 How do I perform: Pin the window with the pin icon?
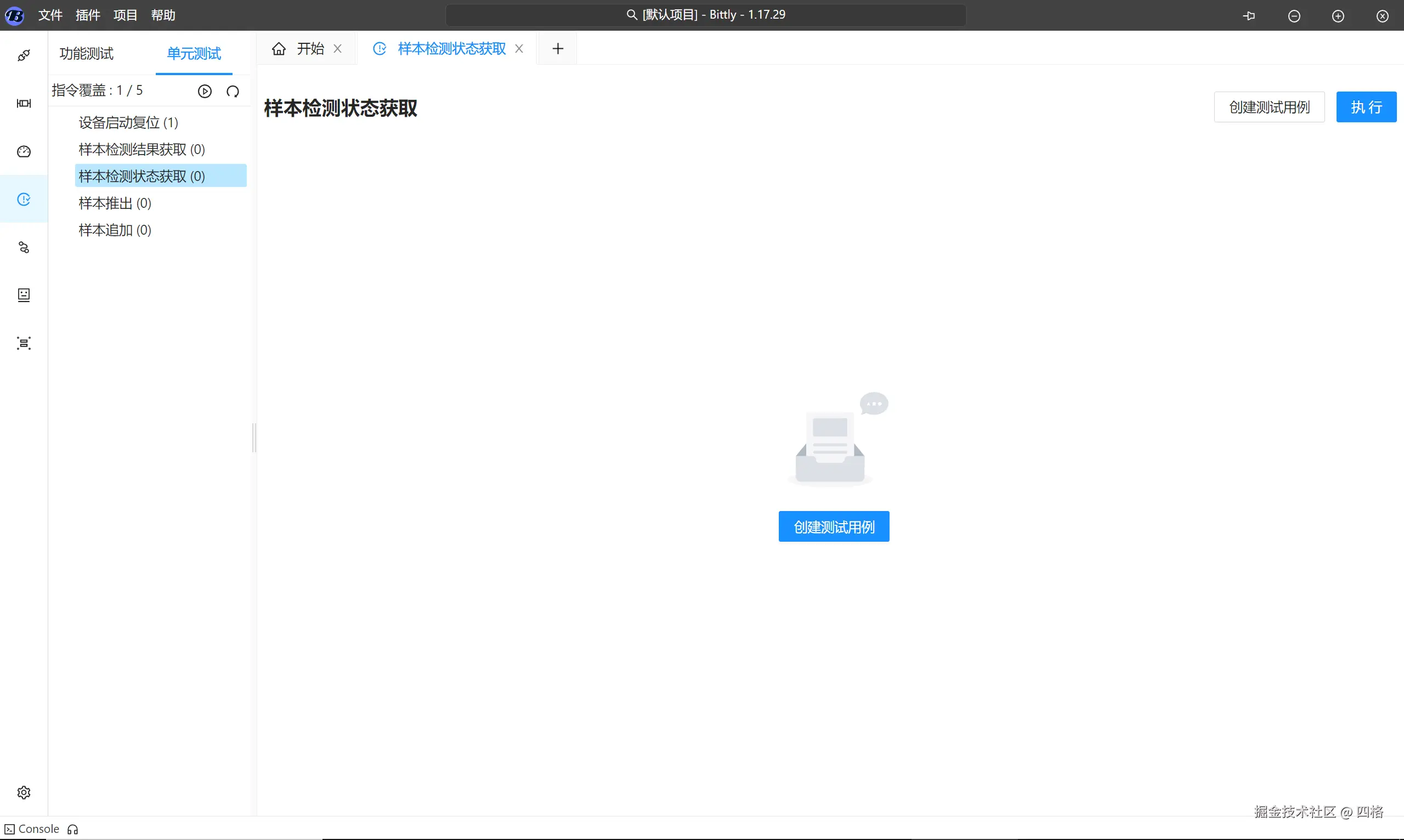tap(1249, 16)
